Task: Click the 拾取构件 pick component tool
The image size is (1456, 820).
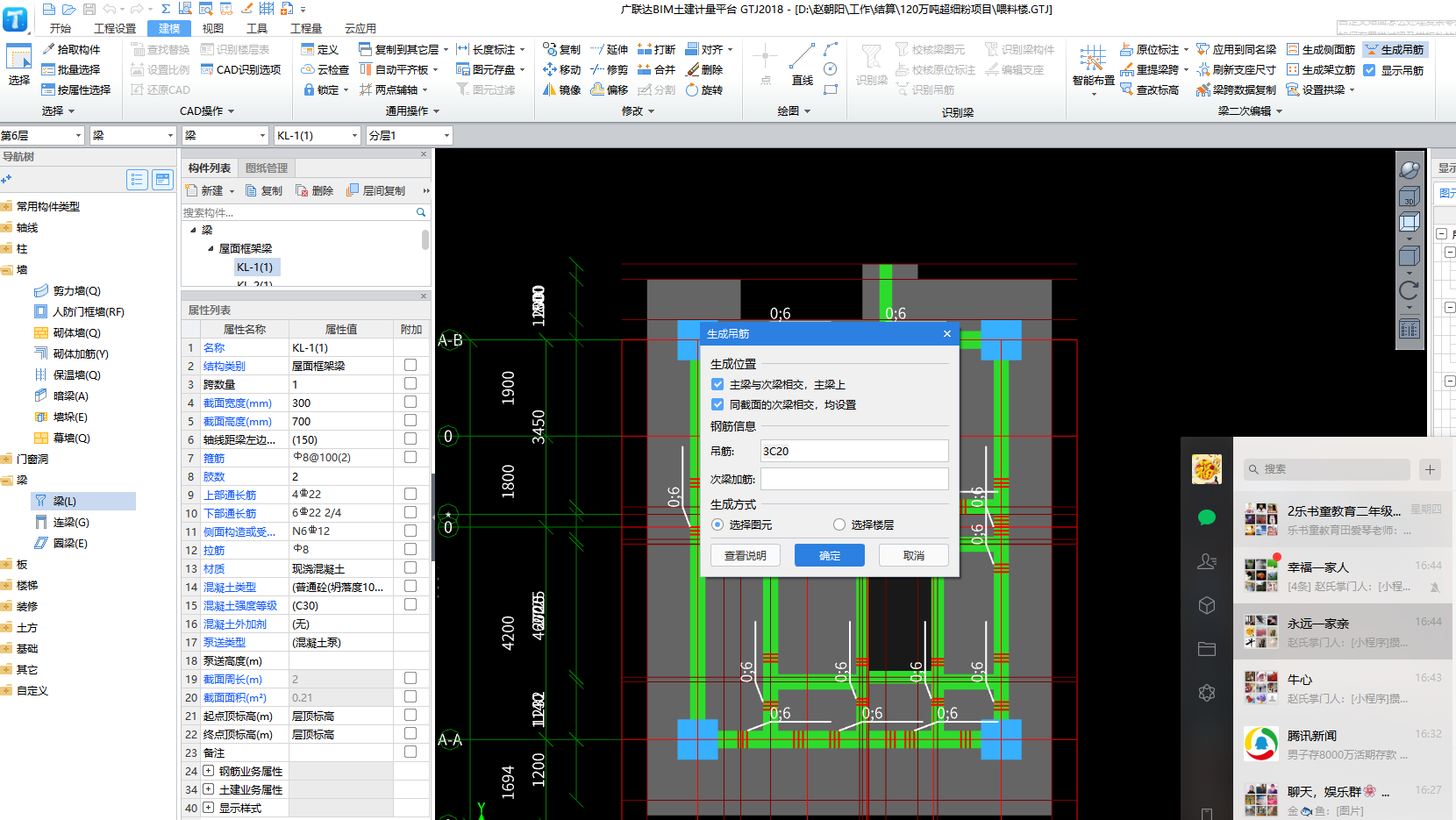Action: point(71,50)
